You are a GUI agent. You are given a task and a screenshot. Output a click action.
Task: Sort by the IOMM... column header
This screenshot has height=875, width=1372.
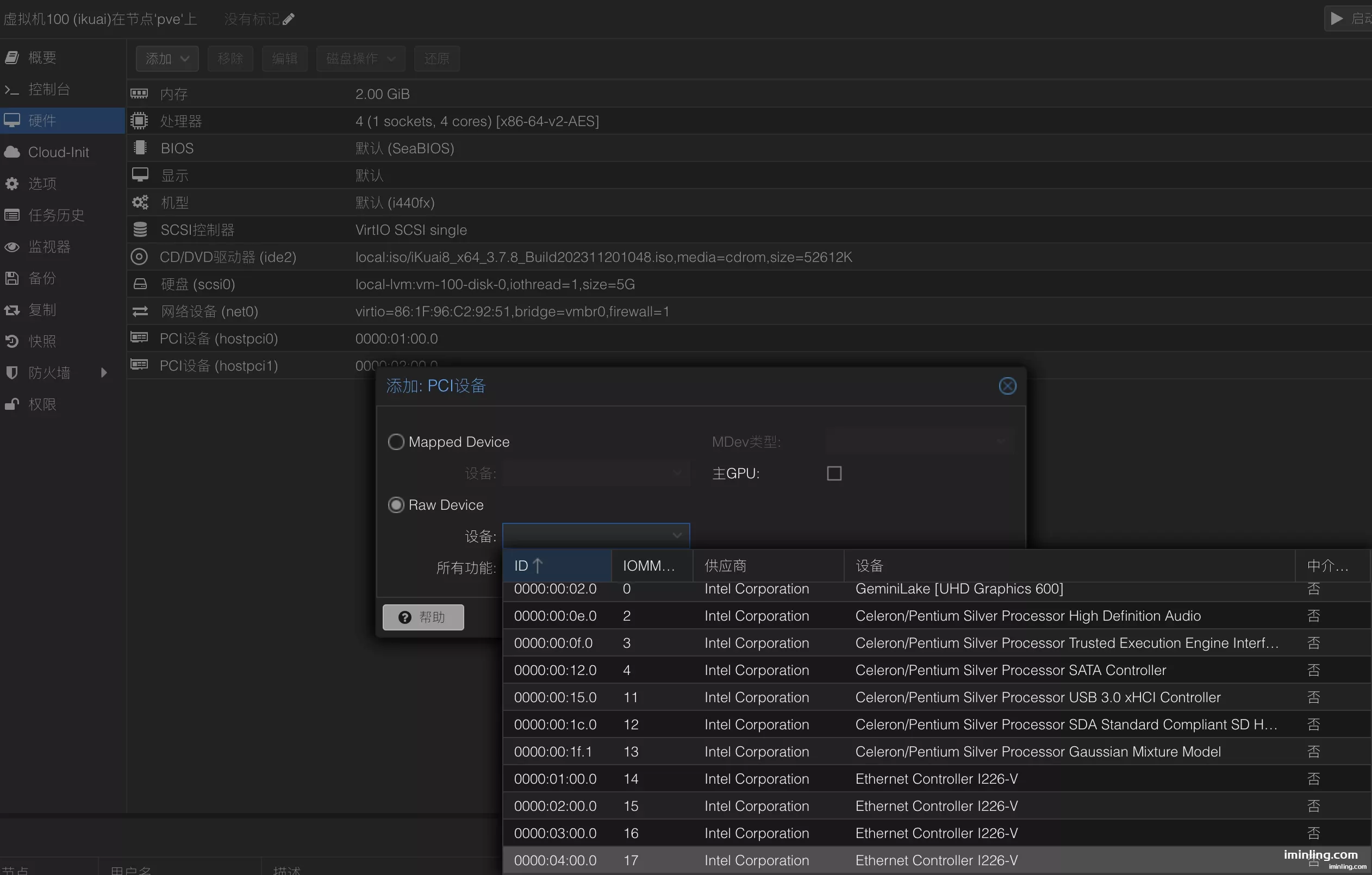point(651,566)
